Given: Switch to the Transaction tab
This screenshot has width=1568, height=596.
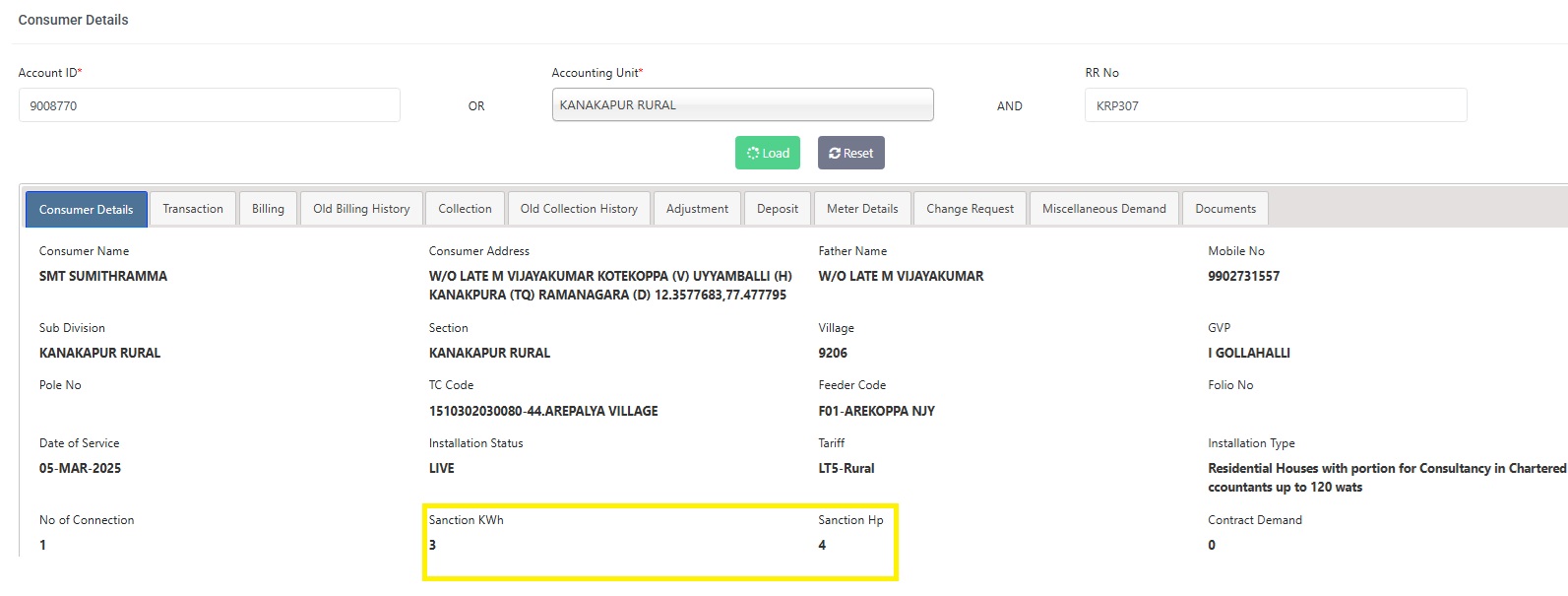Looking at the screenshot, I should coord(193,209).
